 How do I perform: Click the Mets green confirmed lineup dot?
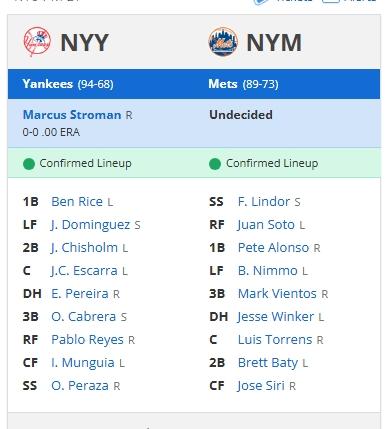(x=215, y=164)
